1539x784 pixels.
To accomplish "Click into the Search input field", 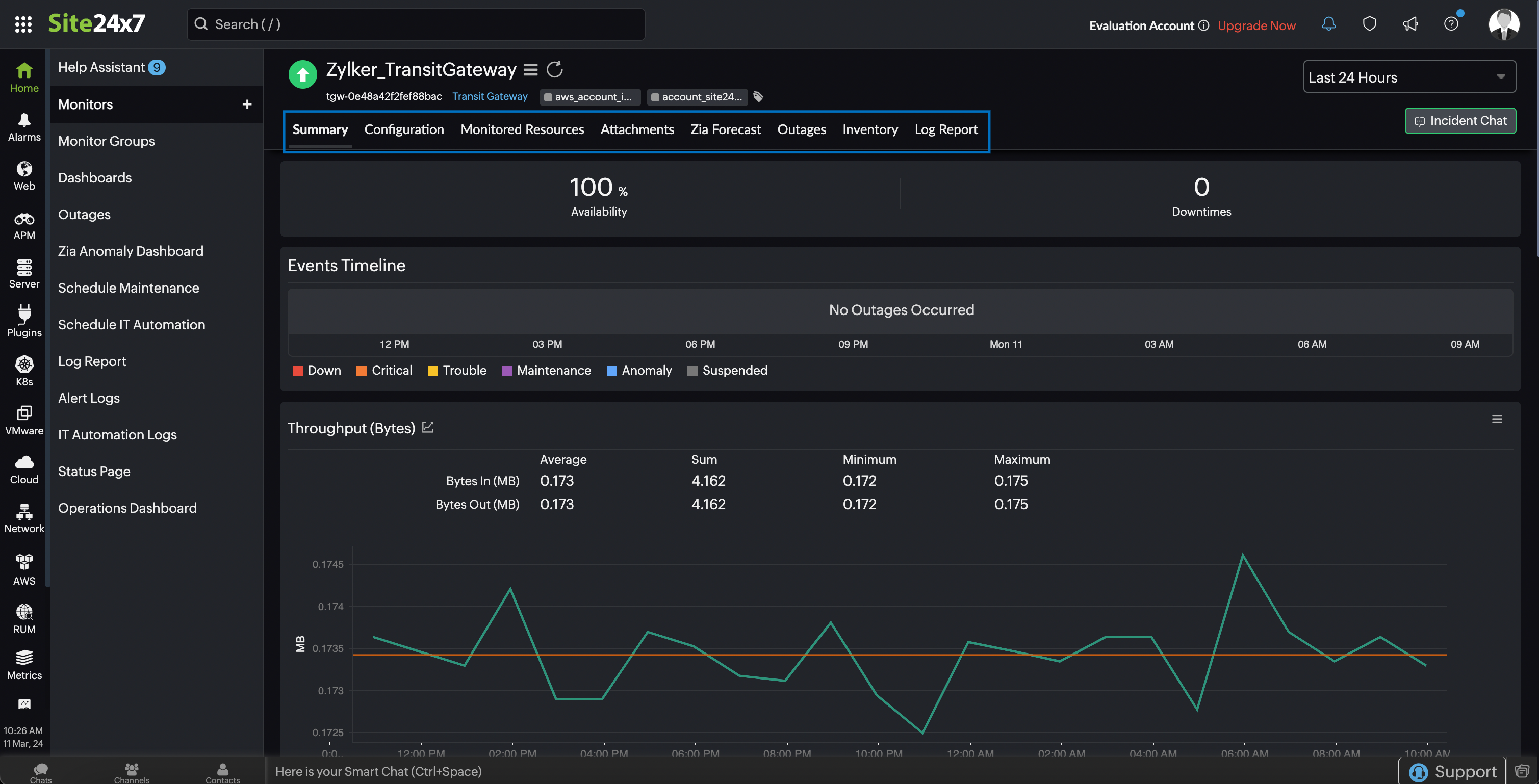I will point(417,24).
